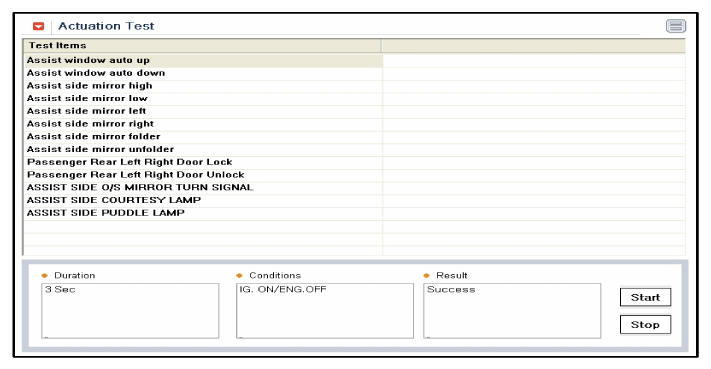This screenshot has height=369, width=711.
Task: Select Assist side mirror left
Action: [203, 111]
